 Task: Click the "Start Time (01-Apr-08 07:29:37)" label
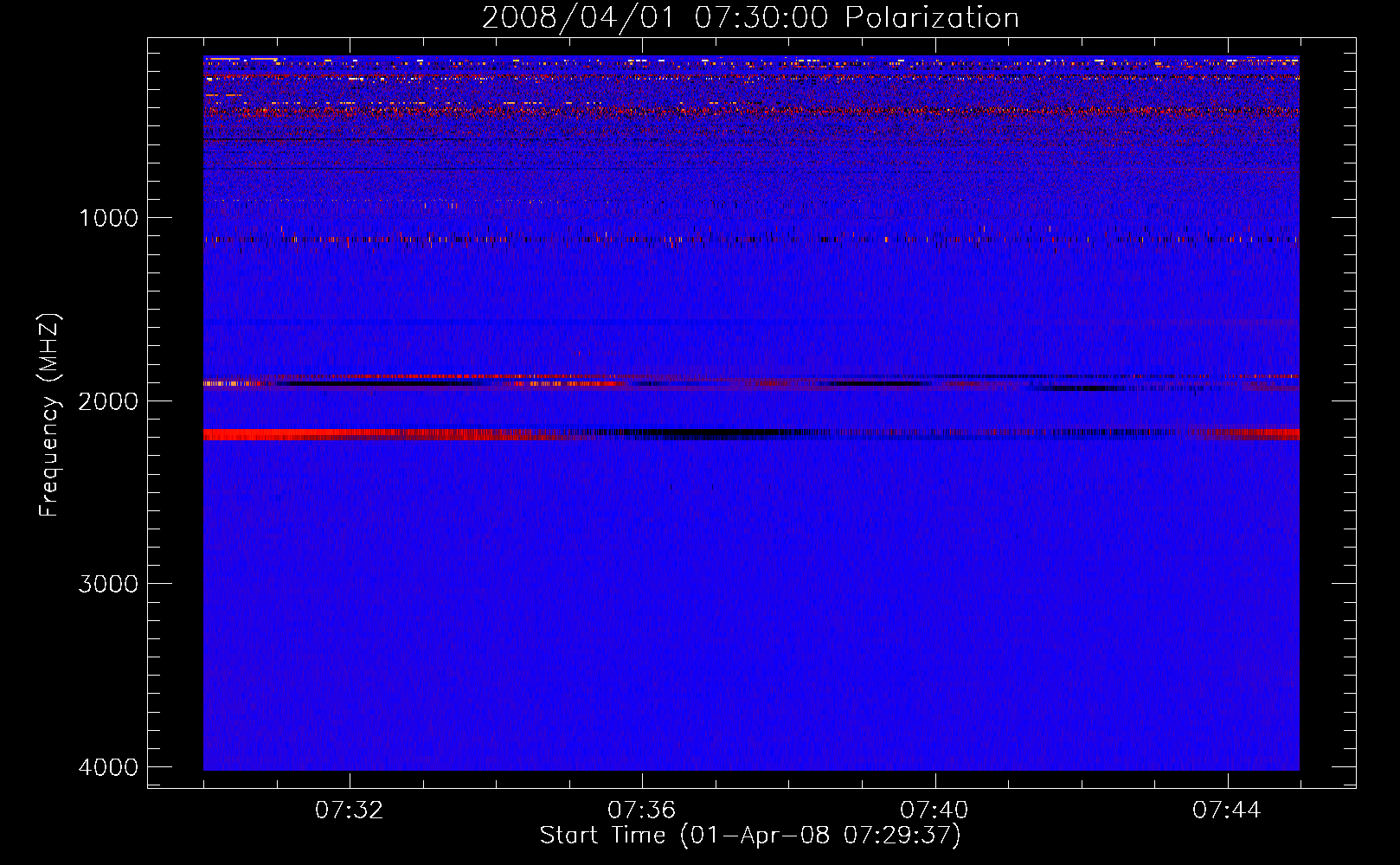click(x=750, y=836)
